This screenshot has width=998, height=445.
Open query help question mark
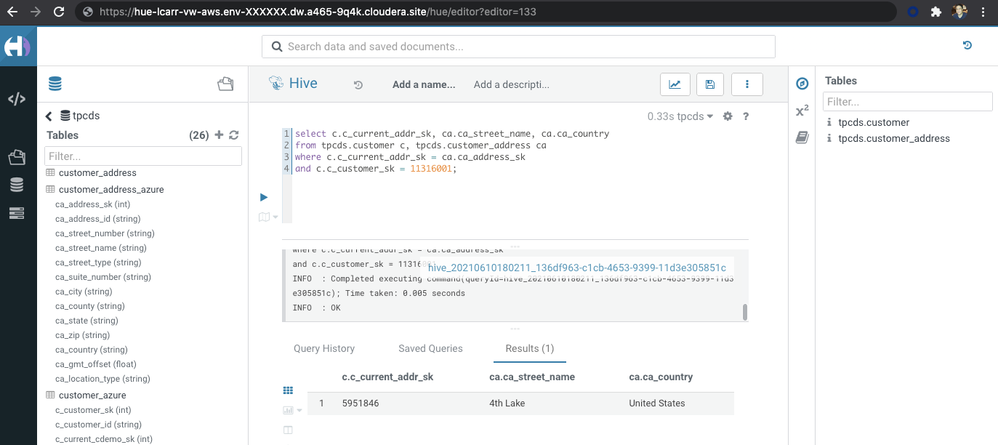[x=745, y=117]
